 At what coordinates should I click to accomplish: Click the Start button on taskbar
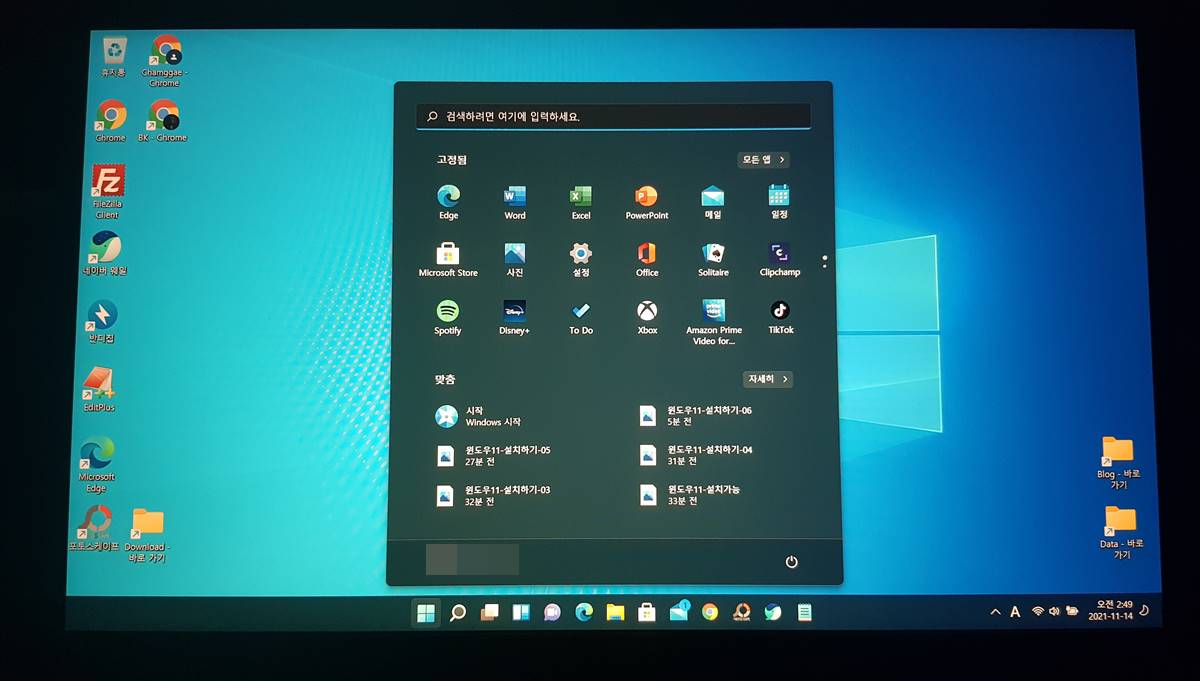tap(426, 613)
